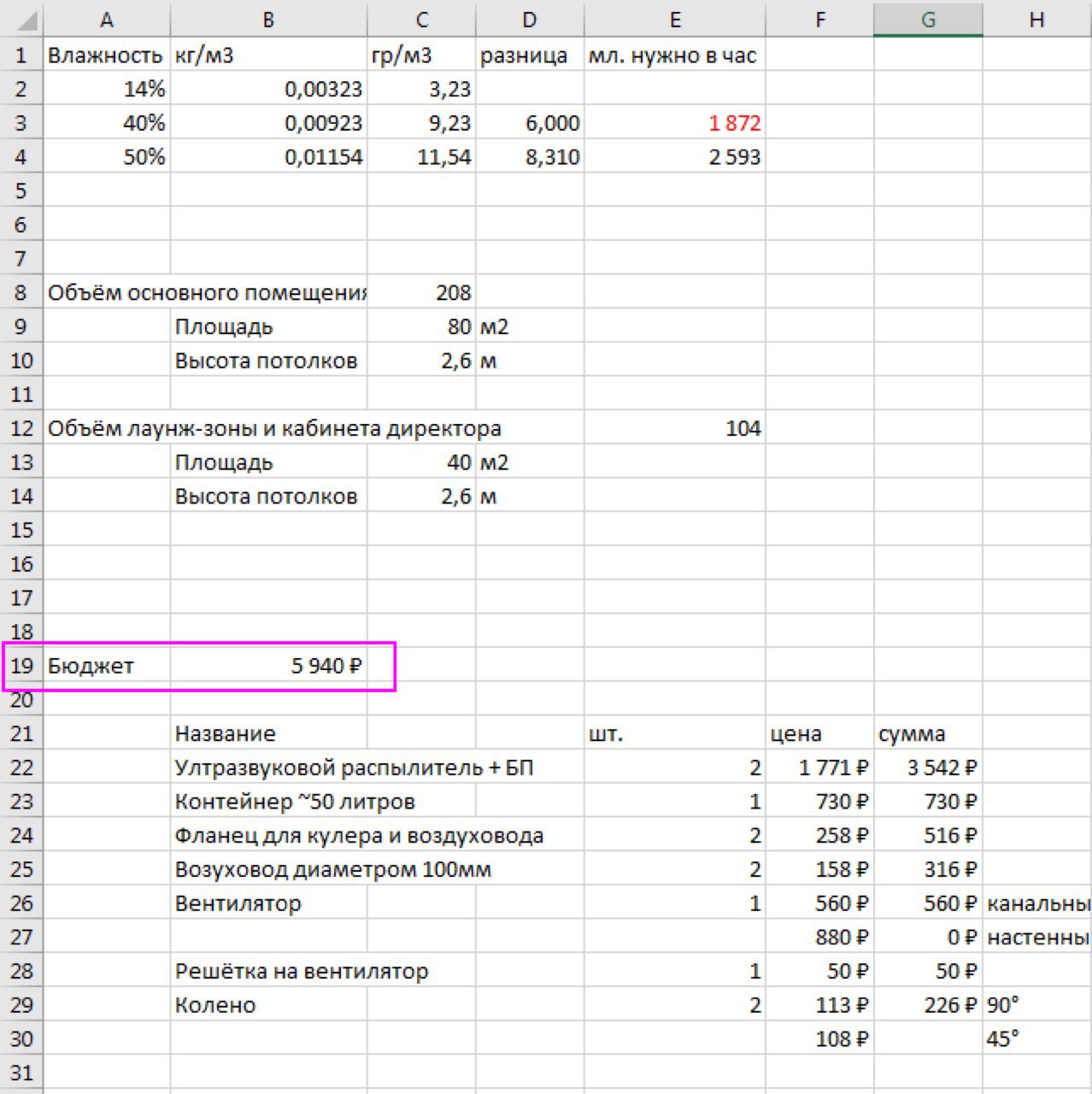Viewport: 1092px width, 1094px height.
Task: Click 'Ултразвуковой распылитель + БП' cell
Action: (354, 768)
